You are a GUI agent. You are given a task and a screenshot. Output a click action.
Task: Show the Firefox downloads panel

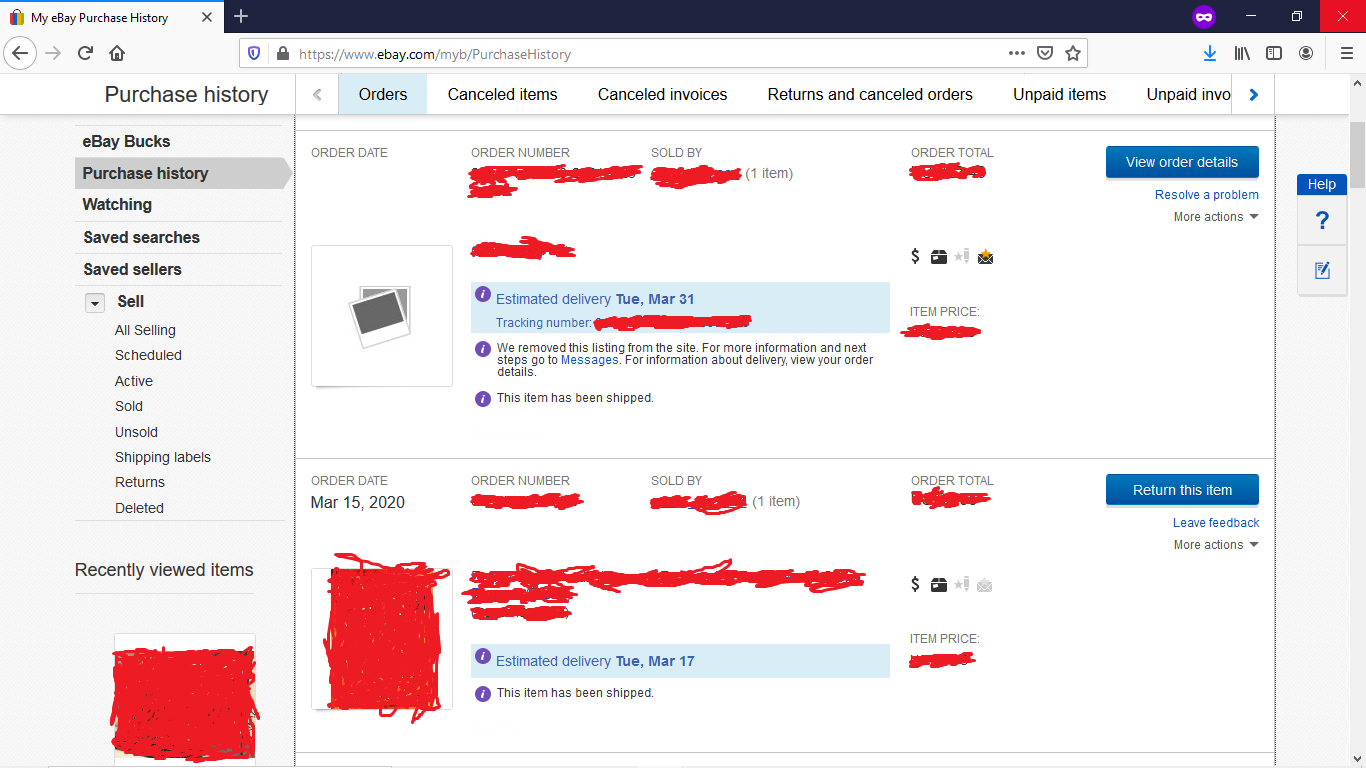click(1209, 53)
